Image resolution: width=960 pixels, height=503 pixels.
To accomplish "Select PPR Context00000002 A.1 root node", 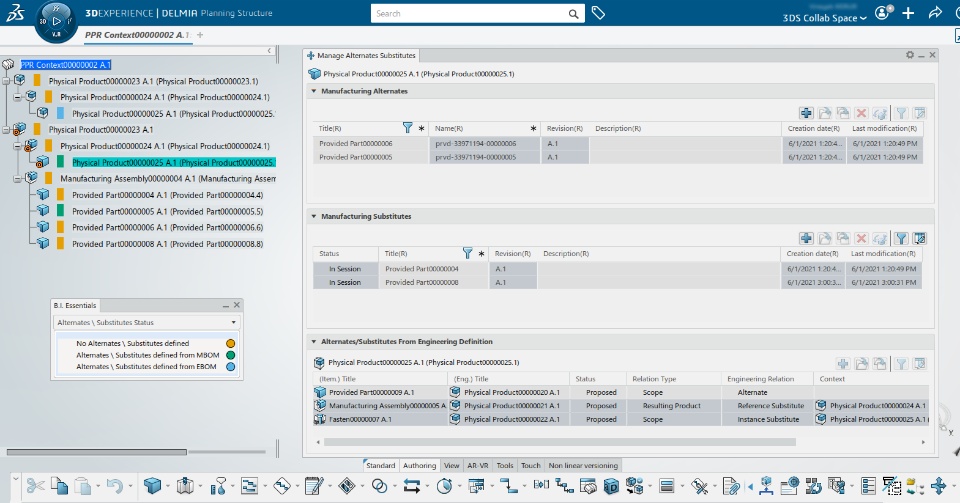I will [x=66, y=64].
